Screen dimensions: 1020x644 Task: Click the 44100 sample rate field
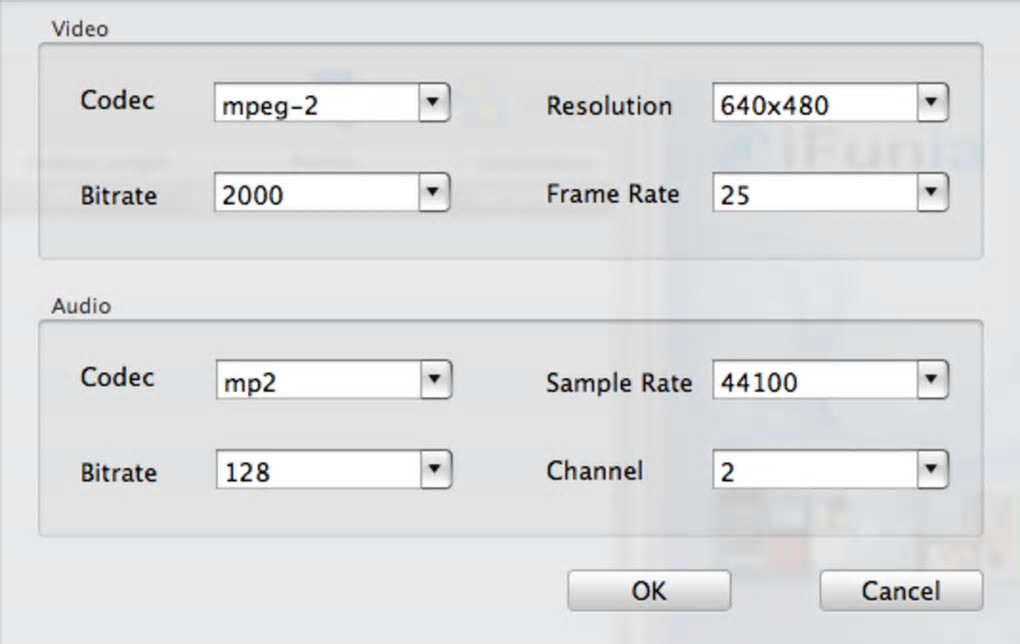pos(814,382)
